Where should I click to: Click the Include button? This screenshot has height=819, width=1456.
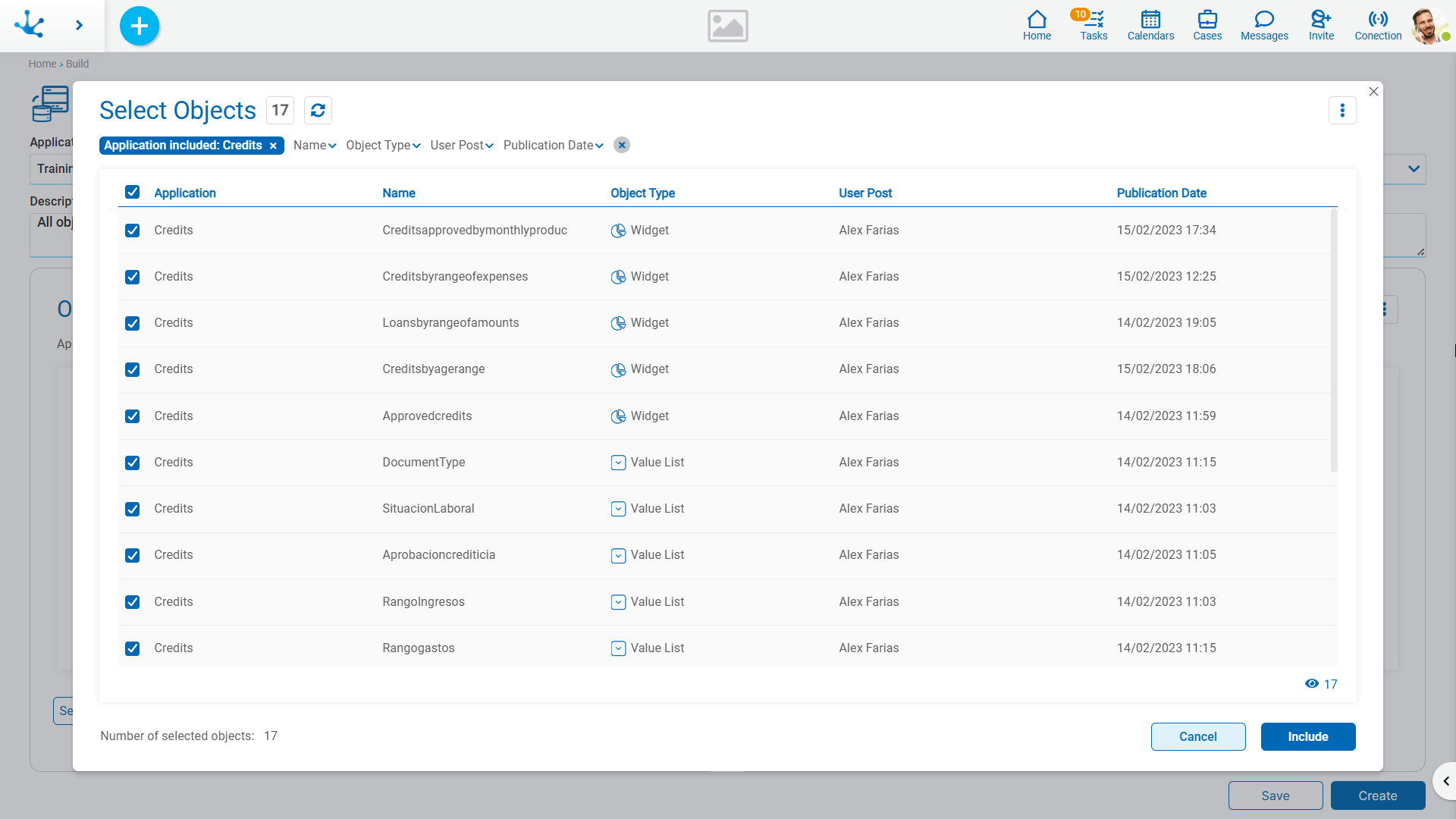coord(1307,736)
